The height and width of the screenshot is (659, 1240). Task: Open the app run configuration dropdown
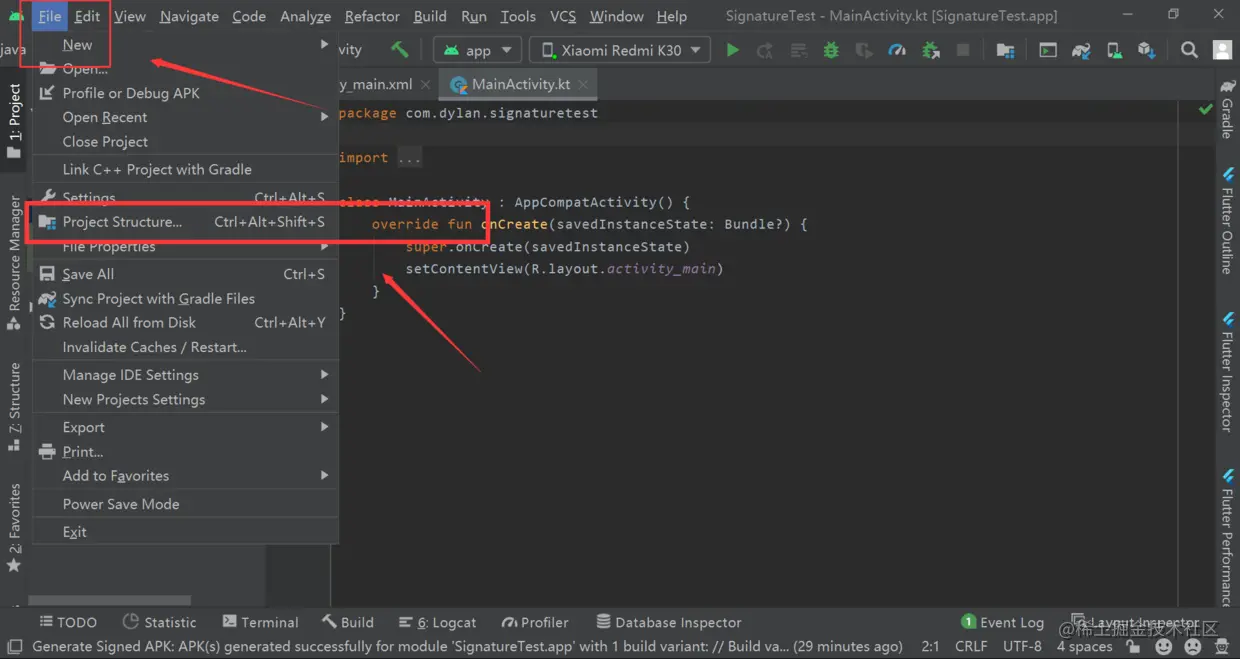[x=479, y=50]
